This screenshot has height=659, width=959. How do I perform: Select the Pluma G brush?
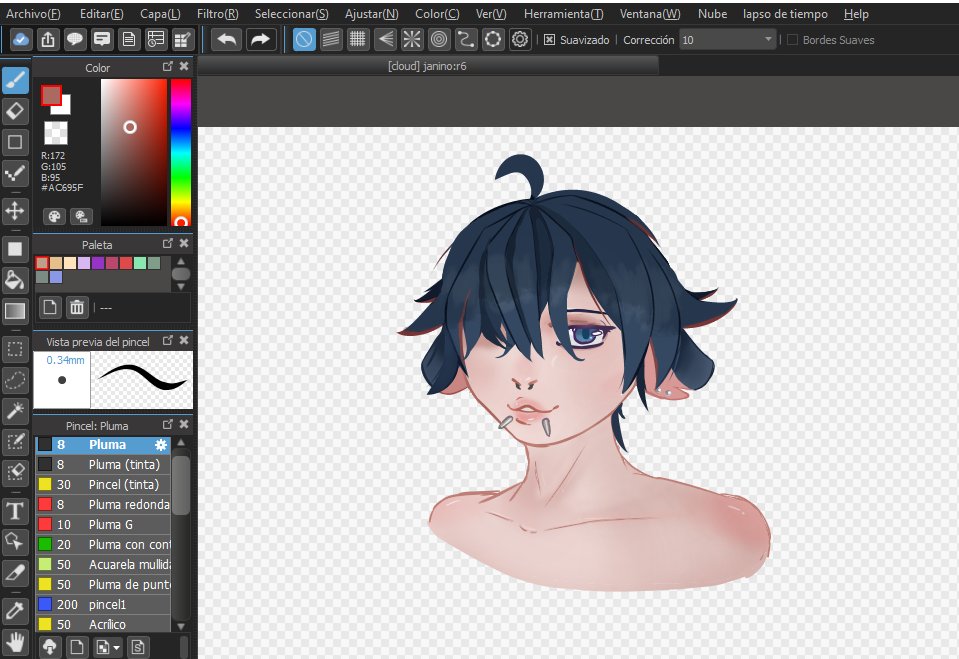point(103,524)
